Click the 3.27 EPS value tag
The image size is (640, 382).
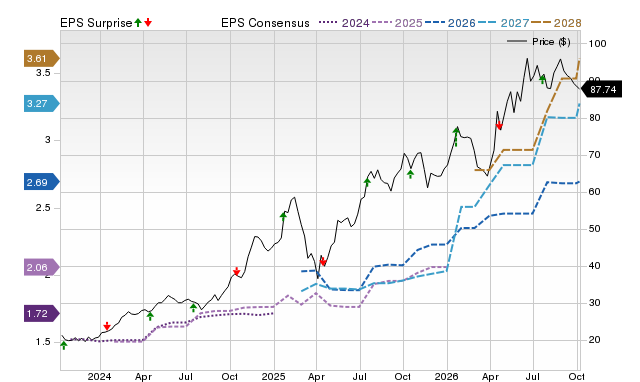tap(42, 104)
